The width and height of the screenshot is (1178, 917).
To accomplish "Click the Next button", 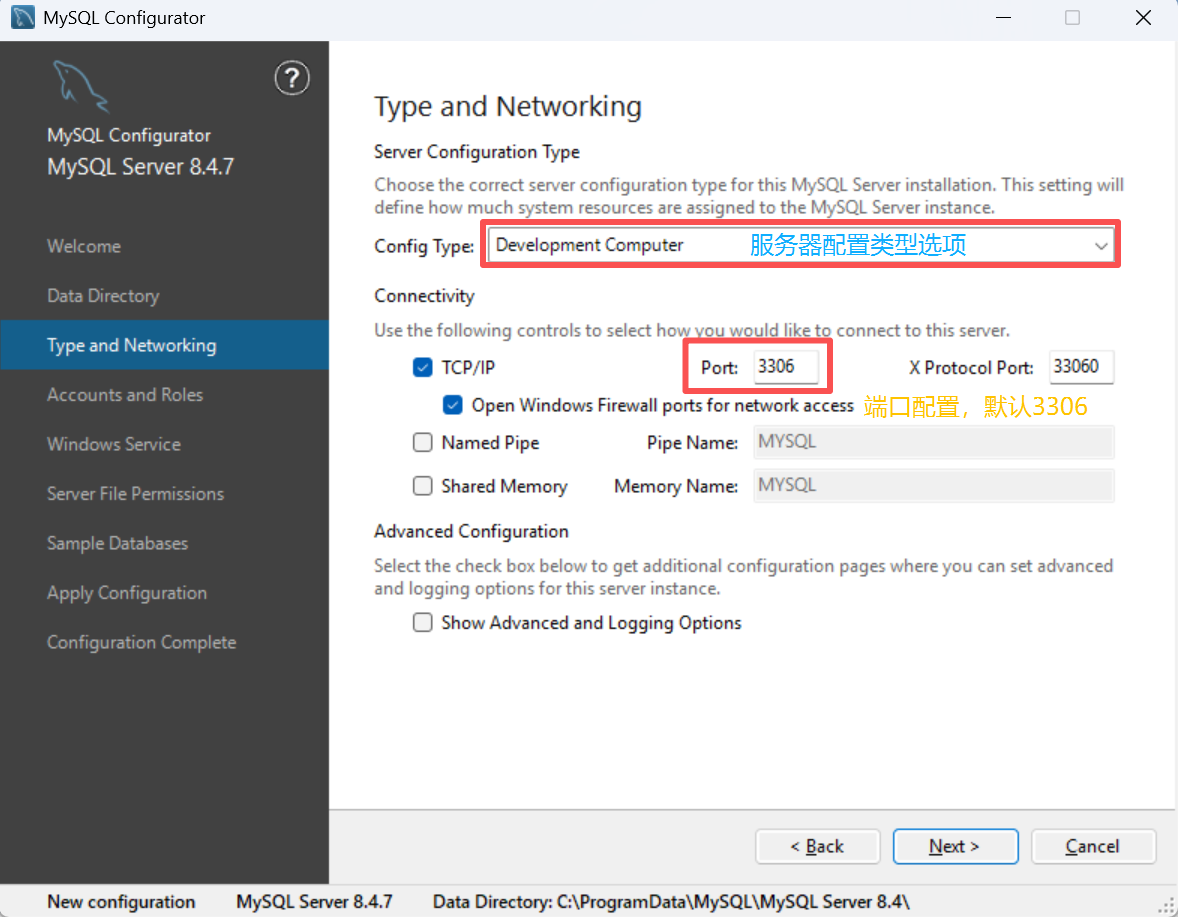I will (955, 846).
